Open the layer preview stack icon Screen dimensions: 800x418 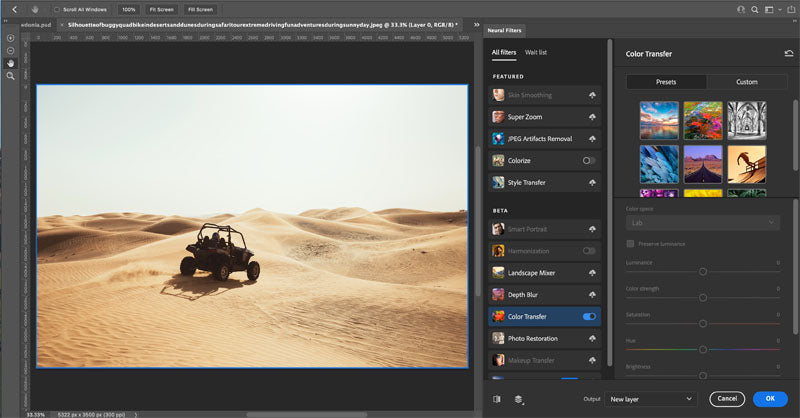[x=519, y=398]
